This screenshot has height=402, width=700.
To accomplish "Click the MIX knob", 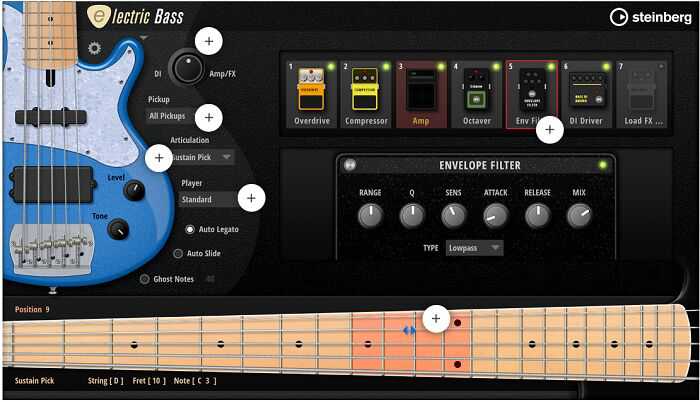I will [579, 215].
